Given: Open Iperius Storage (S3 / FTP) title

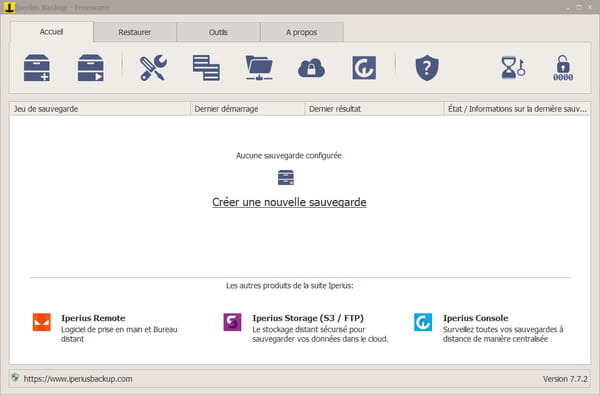Looking at the screenshot, I should [x=308, y=318].
